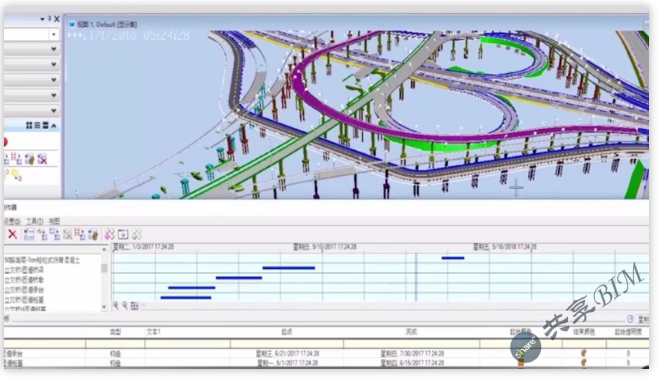659x379 pixels.
Task: Click the finish date cell 6/15/2017 17:24:28
Action: [x=412, y=363]
